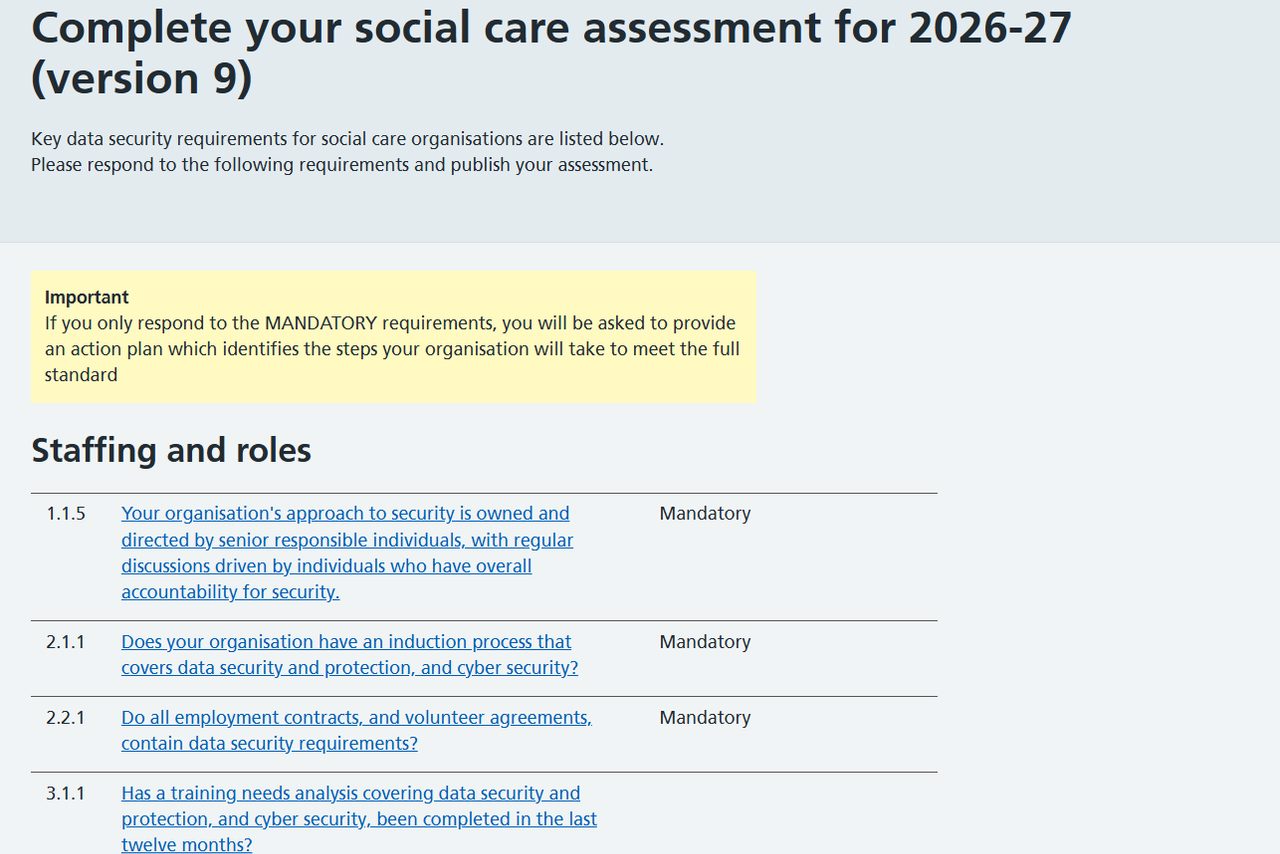Click the Please respond to requirements sentence
The image size is (1280, 854).
pyautogui.click(x=342, y=165)
